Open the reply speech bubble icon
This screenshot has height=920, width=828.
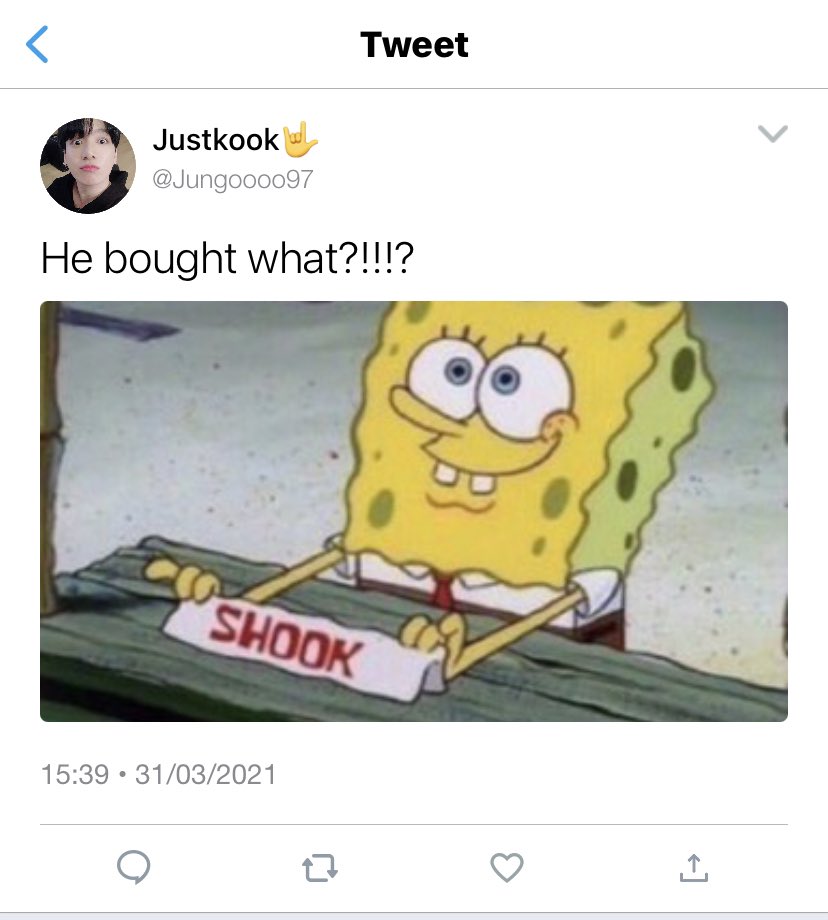(134, 867)
